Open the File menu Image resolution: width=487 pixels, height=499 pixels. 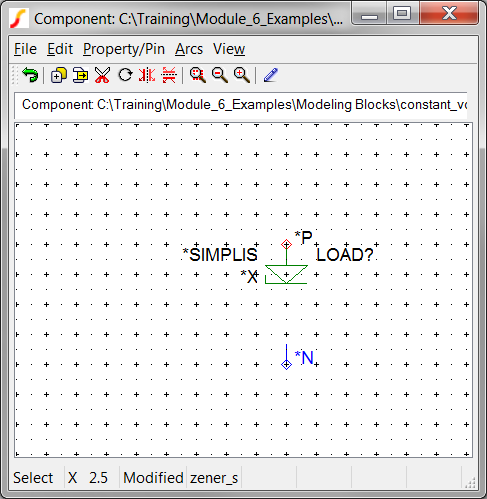click(x=25, y=49)
